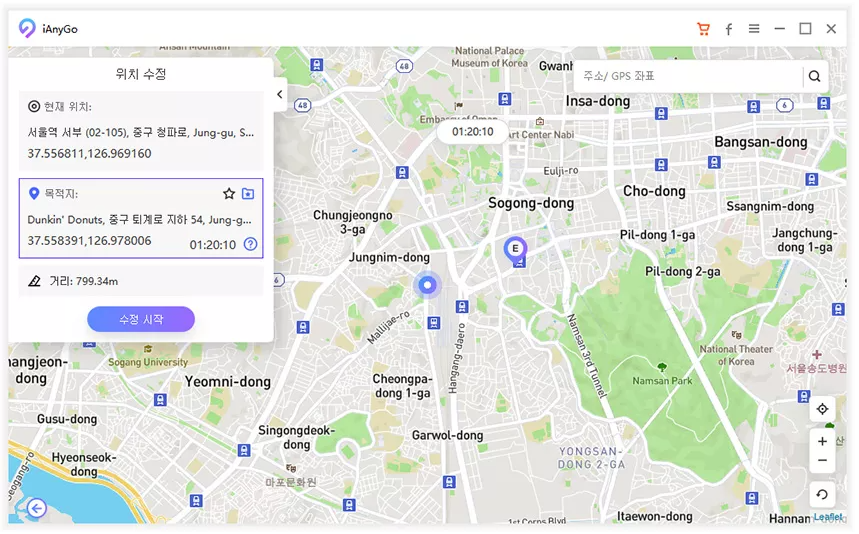Click the blue current position dot on map
Image resolution: width=859 pixels, height=534 pixels.
(427, 285)
